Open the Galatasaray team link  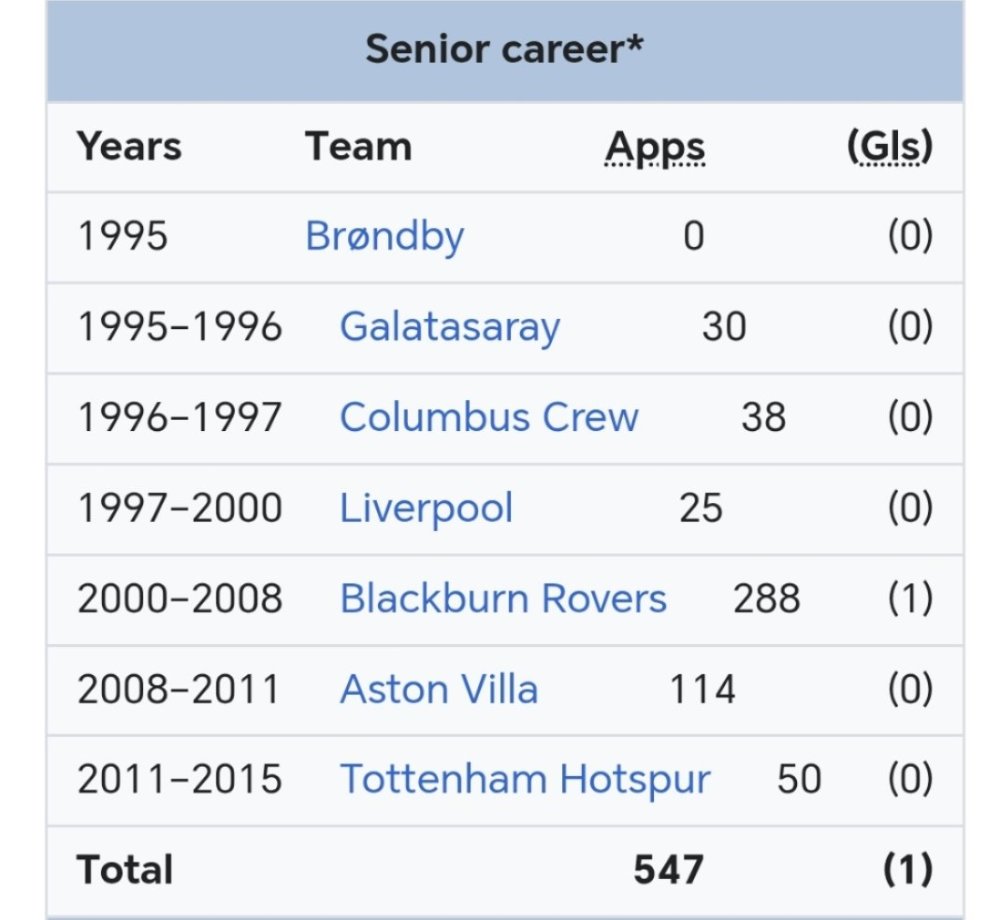click(x=450, y=328)
